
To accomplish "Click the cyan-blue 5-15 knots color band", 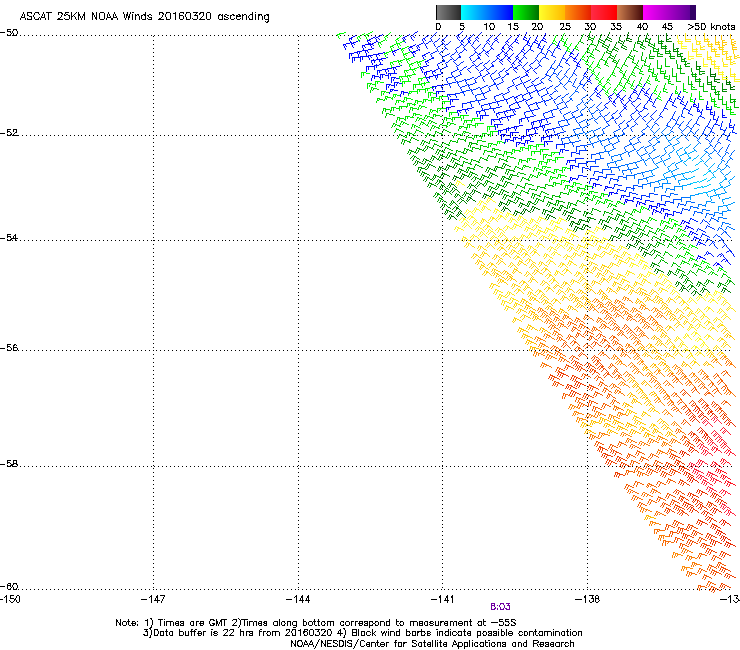I will pyautogui.click(x=487, y=12).
